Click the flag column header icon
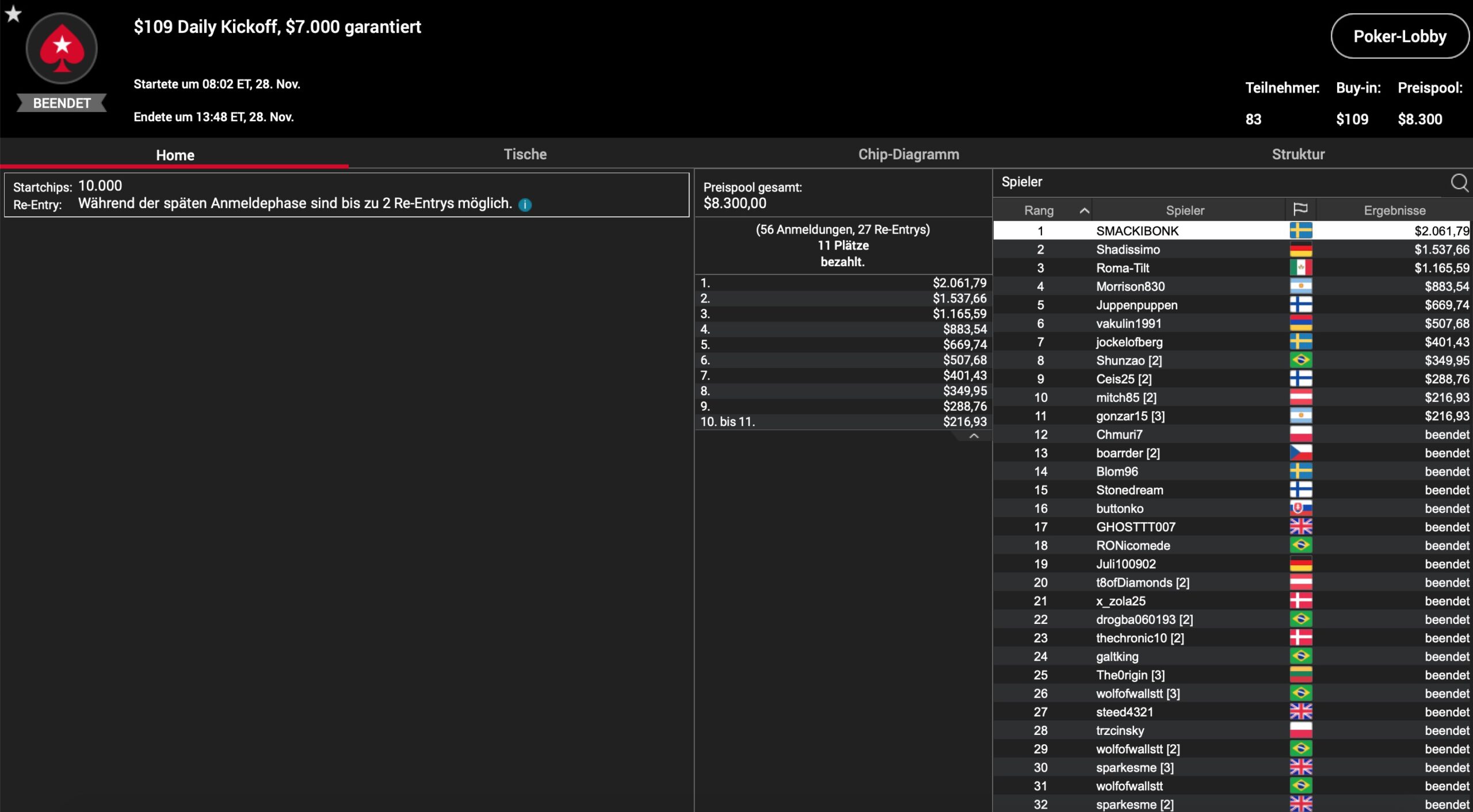The width and height of the screenshot is (1473, 812). tap(1300, 210)
